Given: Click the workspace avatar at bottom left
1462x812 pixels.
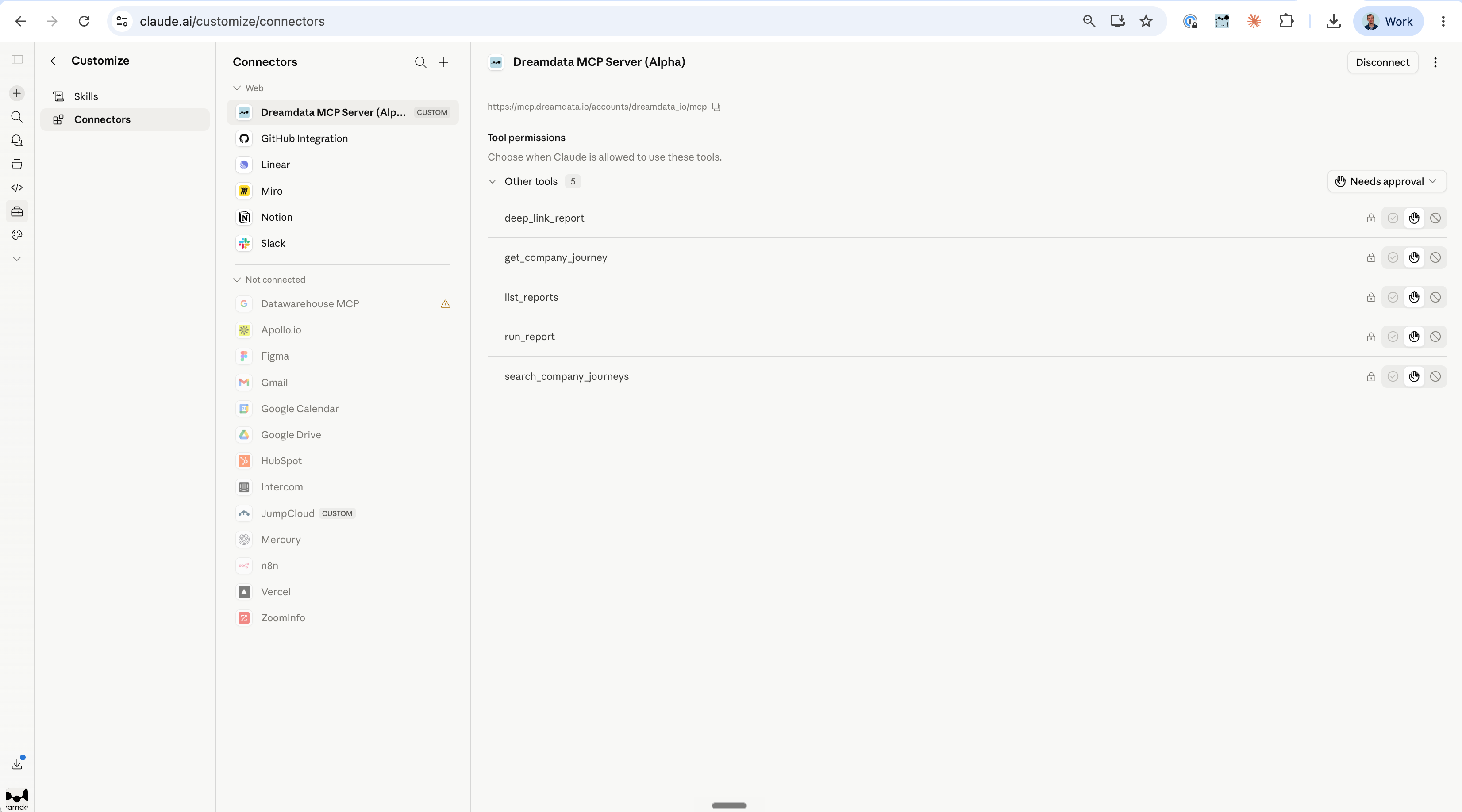Looking at the screenshot, I should pyautogui.click(x=17, y=799).
